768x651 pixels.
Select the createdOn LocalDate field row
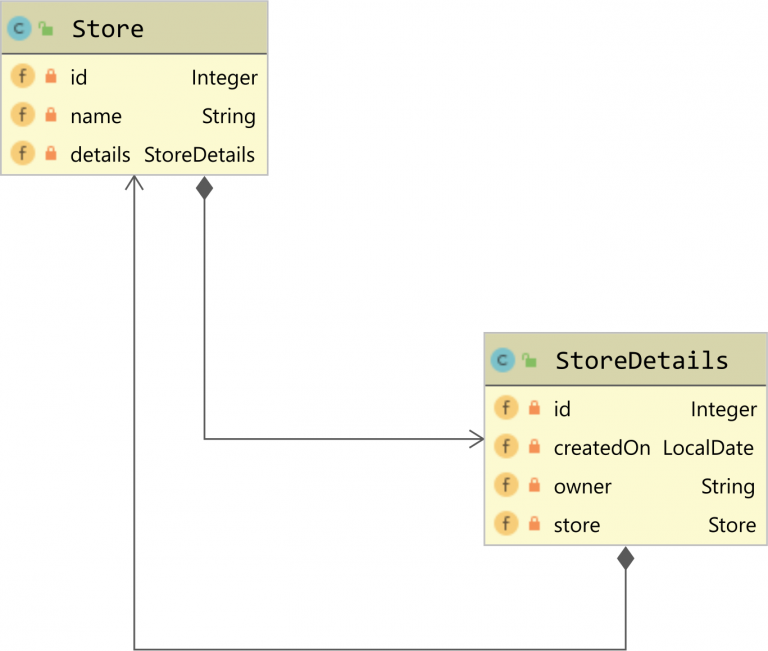[x=625, y=447]
